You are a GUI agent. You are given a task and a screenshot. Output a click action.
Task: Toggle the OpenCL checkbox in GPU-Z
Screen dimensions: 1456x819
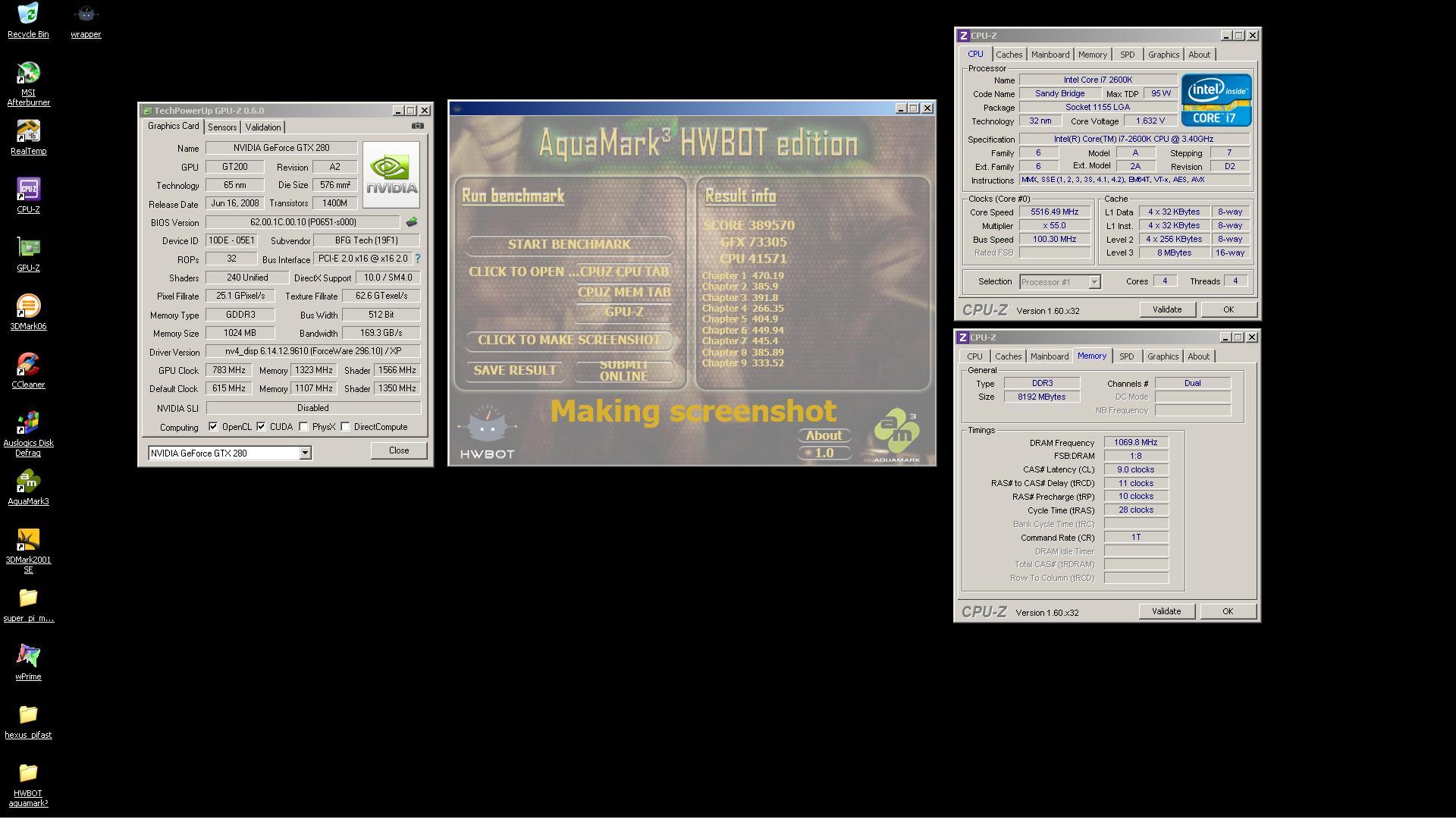coord(213,427)
